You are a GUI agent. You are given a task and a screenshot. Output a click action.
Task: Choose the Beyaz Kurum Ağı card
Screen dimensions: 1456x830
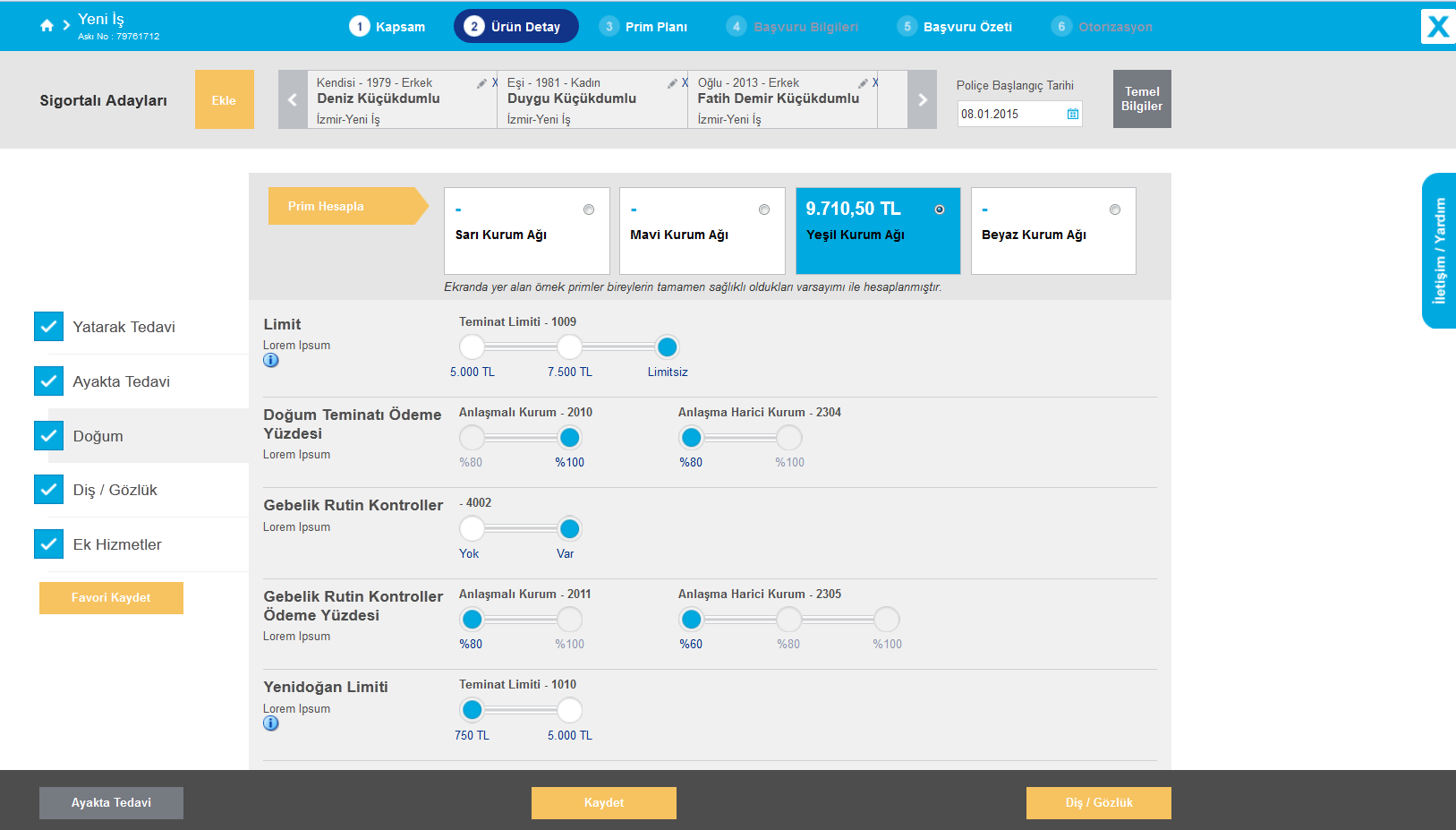coord(1053,231)
